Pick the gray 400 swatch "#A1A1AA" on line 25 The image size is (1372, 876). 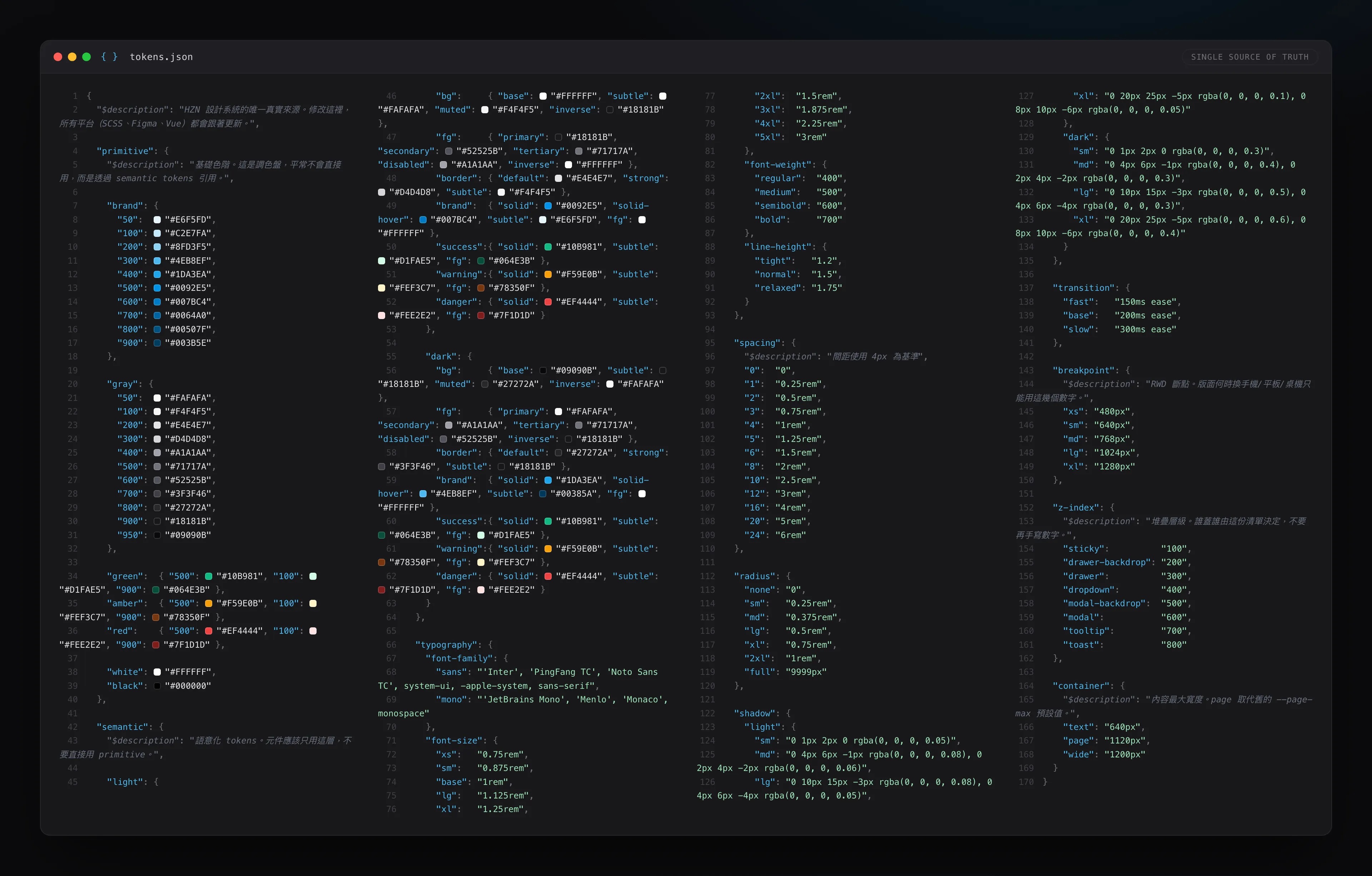(157, 453)
